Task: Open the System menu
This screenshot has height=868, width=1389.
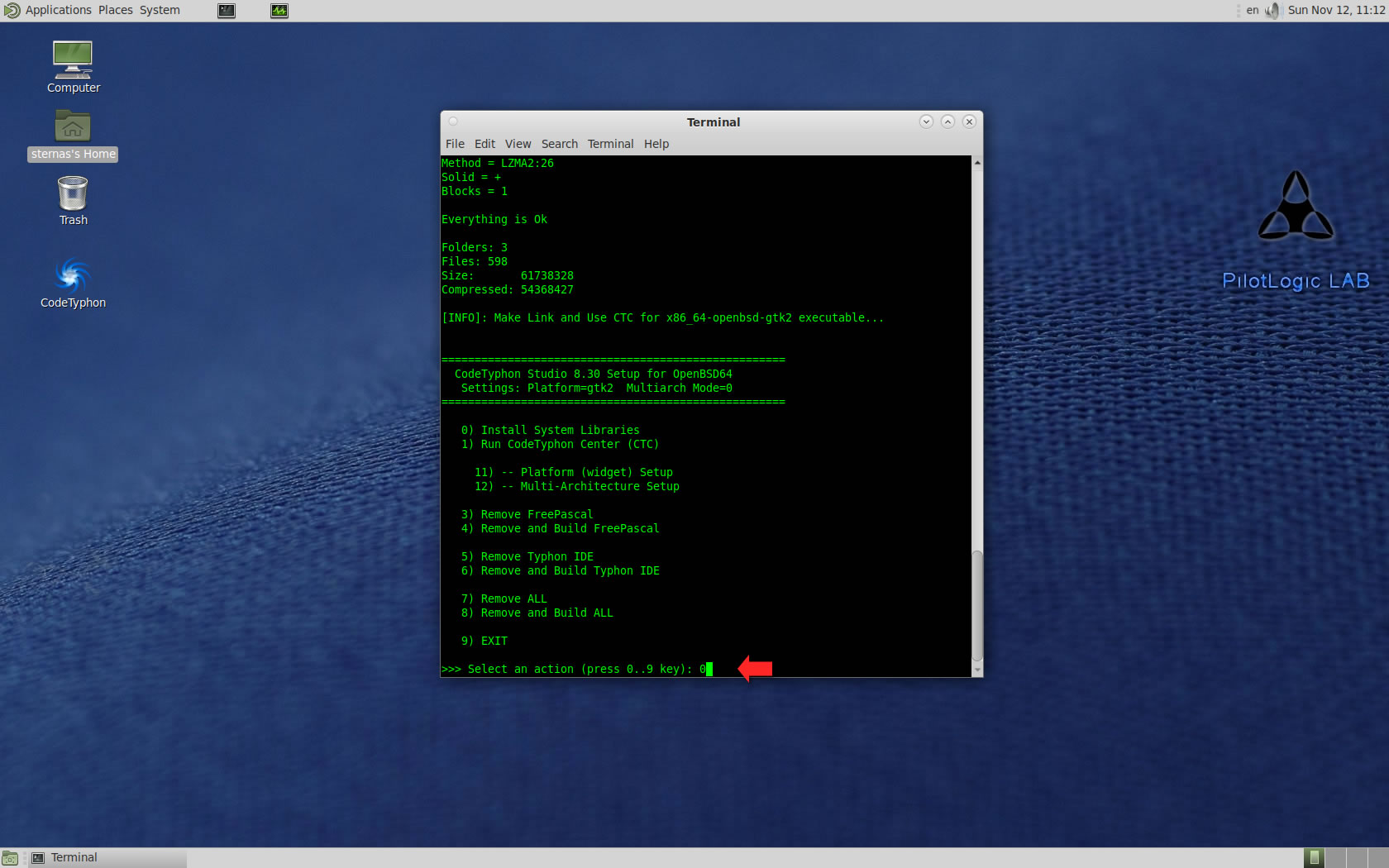Action: coord(160,10)
